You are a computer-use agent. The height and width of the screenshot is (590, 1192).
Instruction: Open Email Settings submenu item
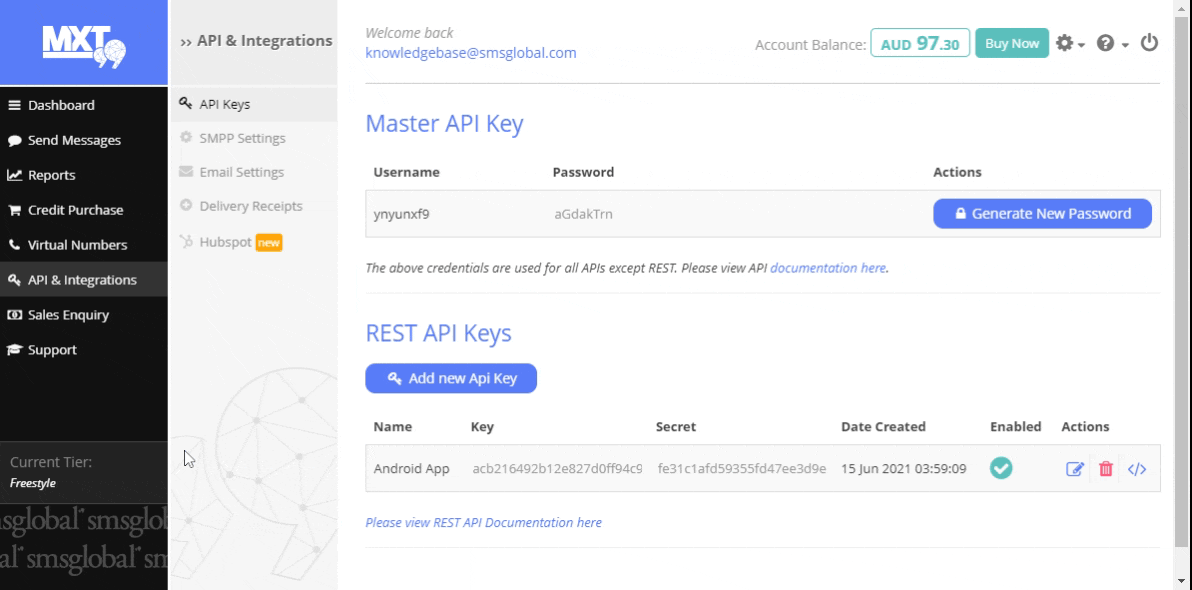[x=241, y=172]
